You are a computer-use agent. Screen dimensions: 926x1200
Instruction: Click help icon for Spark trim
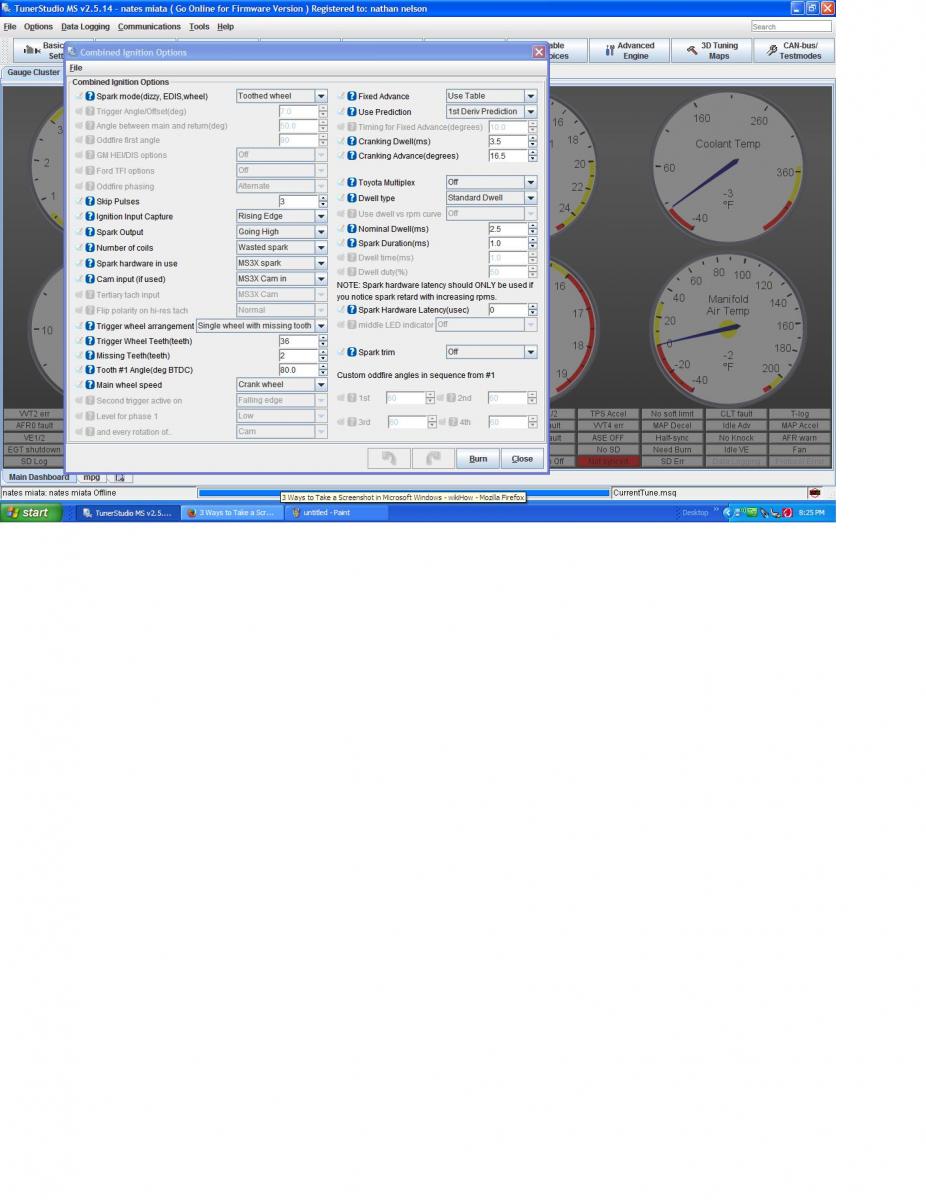pyautogui.click(x=352, y=352)
